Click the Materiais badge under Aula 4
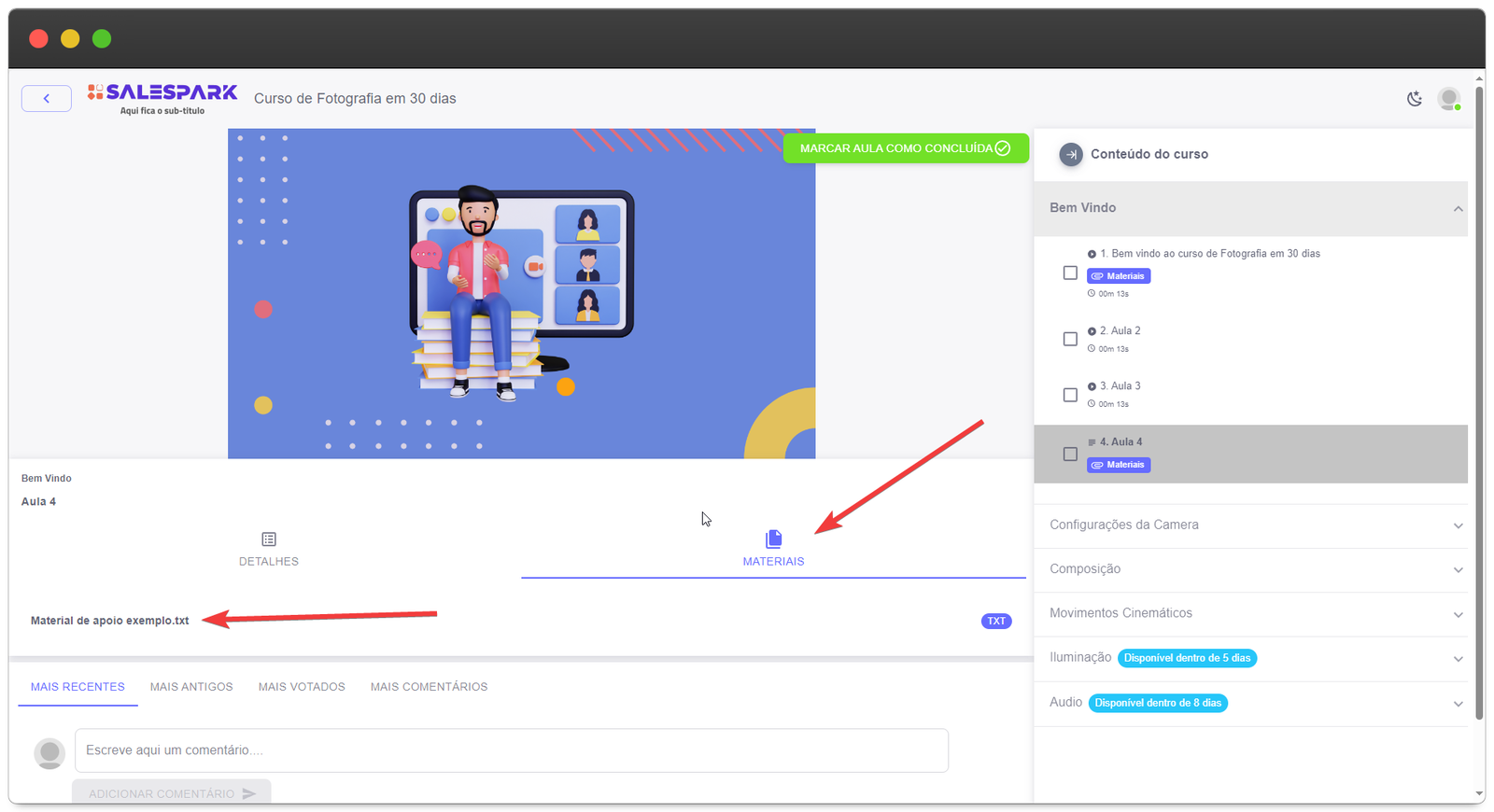1494x812 pixels. tap(1119, 465)
